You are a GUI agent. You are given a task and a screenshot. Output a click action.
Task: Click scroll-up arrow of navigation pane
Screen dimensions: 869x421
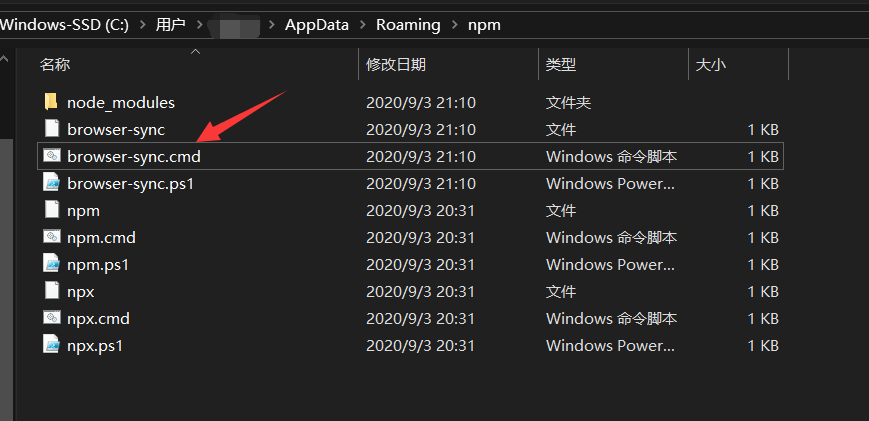click(4, 59)
